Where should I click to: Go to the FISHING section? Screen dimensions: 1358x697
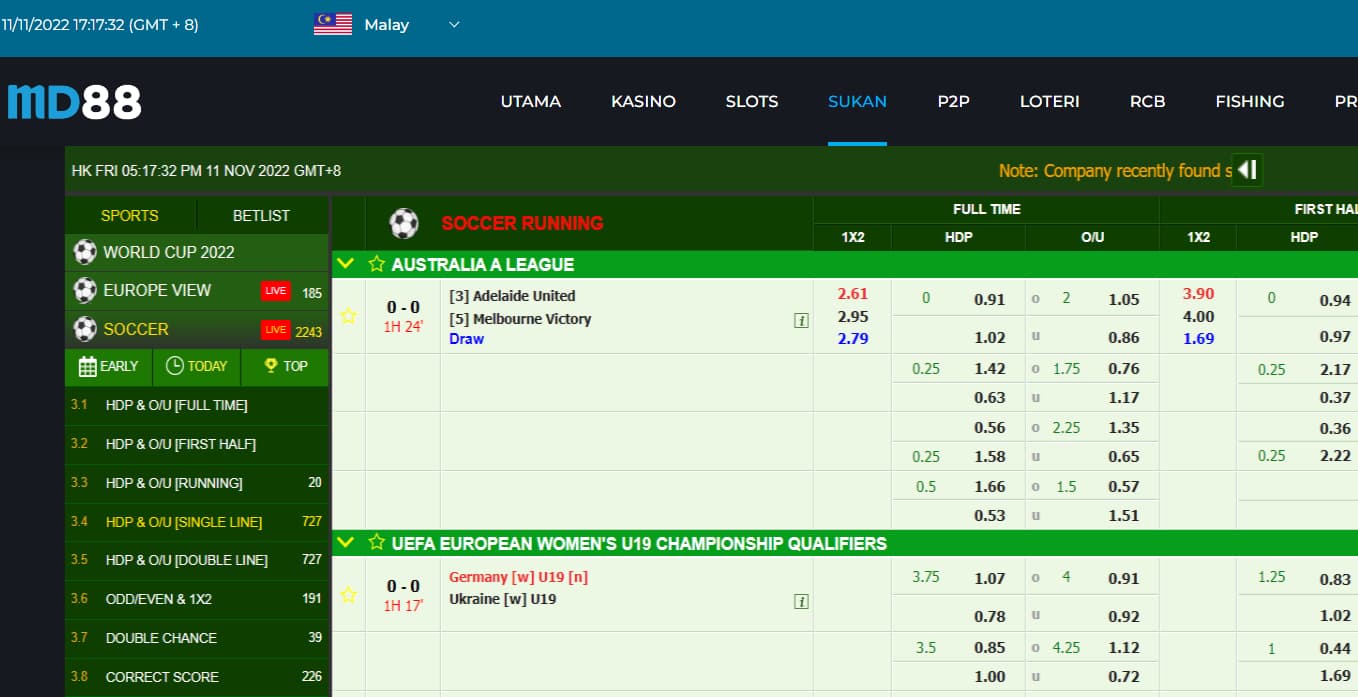[1249, 101]
